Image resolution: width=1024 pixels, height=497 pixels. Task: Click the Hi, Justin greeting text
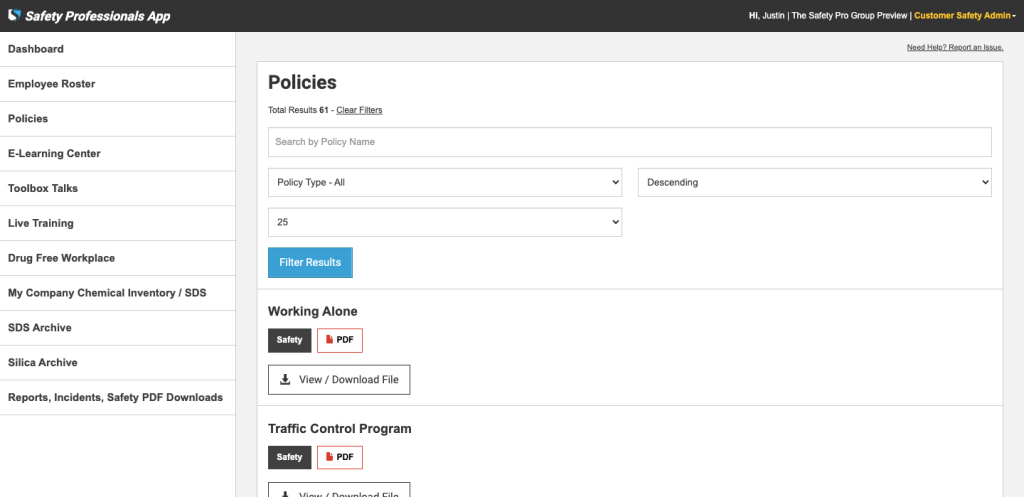767,16
